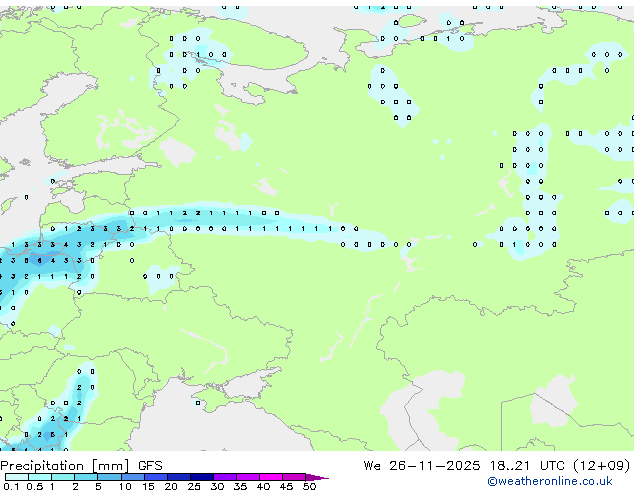
Task: Click the "50" legend scale value
Action: 309,486
